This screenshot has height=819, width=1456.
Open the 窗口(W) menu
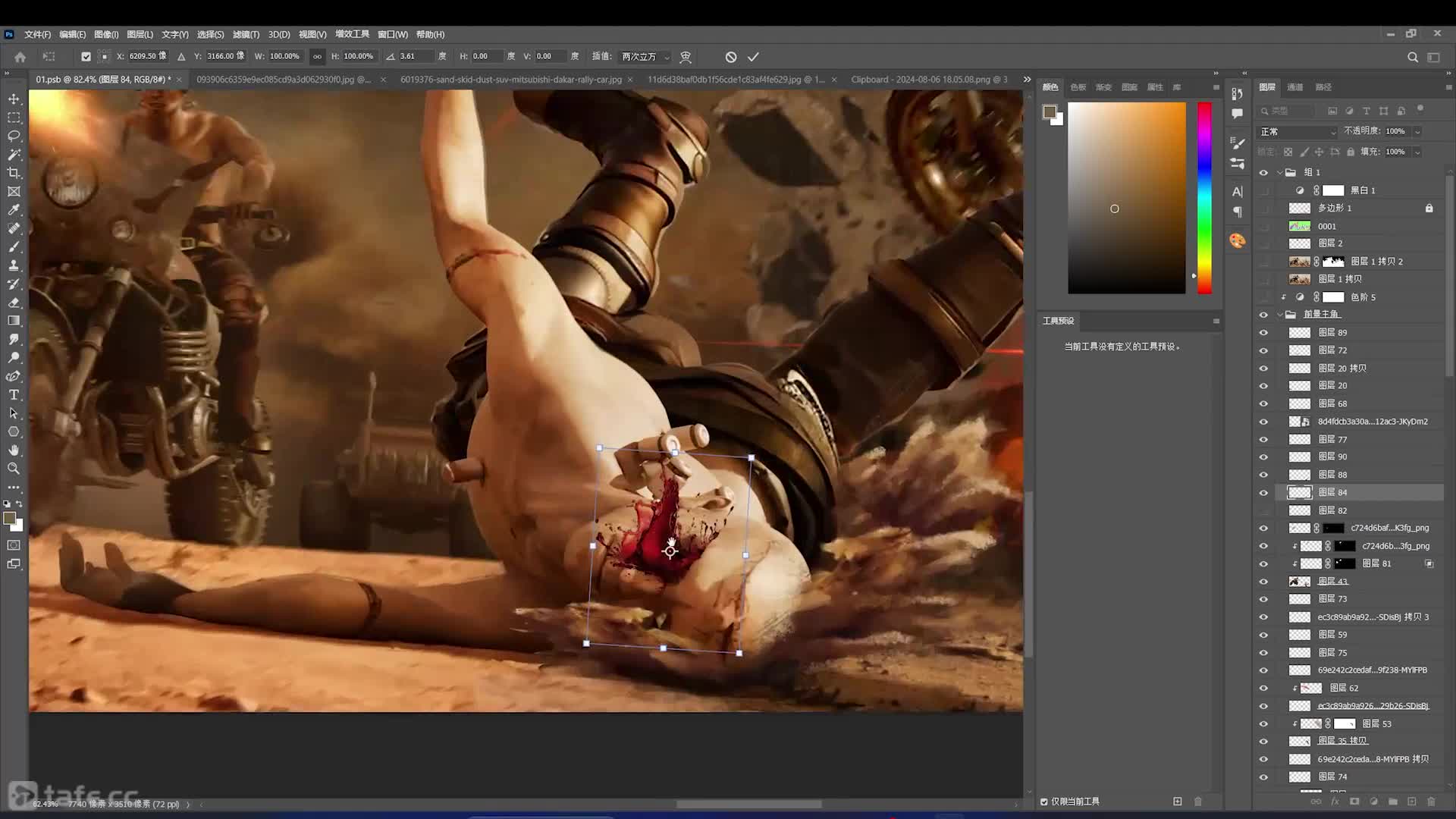point(393,34)
